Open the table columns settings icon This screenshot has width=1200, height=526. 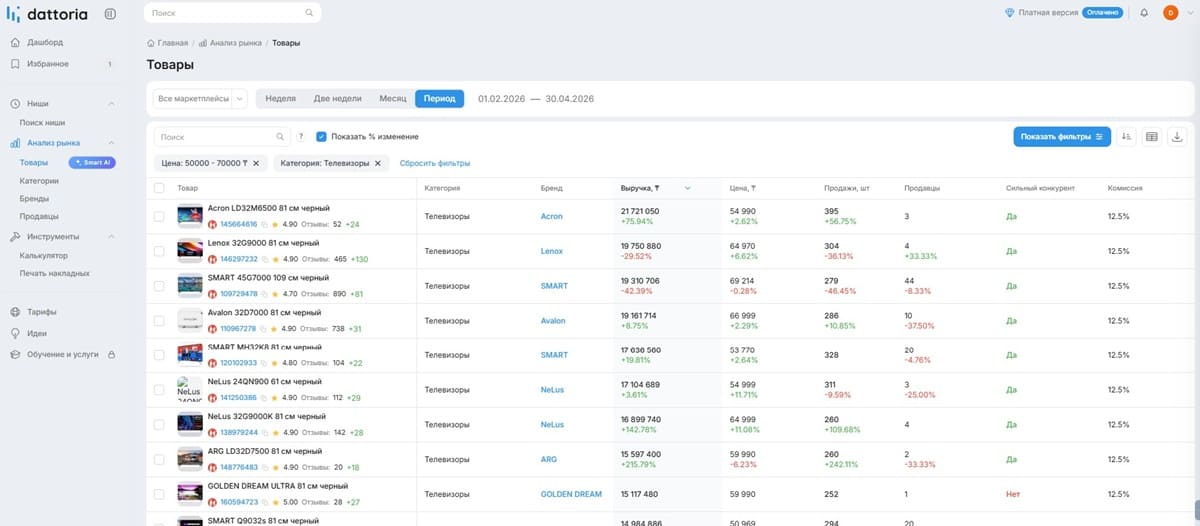1152,137
